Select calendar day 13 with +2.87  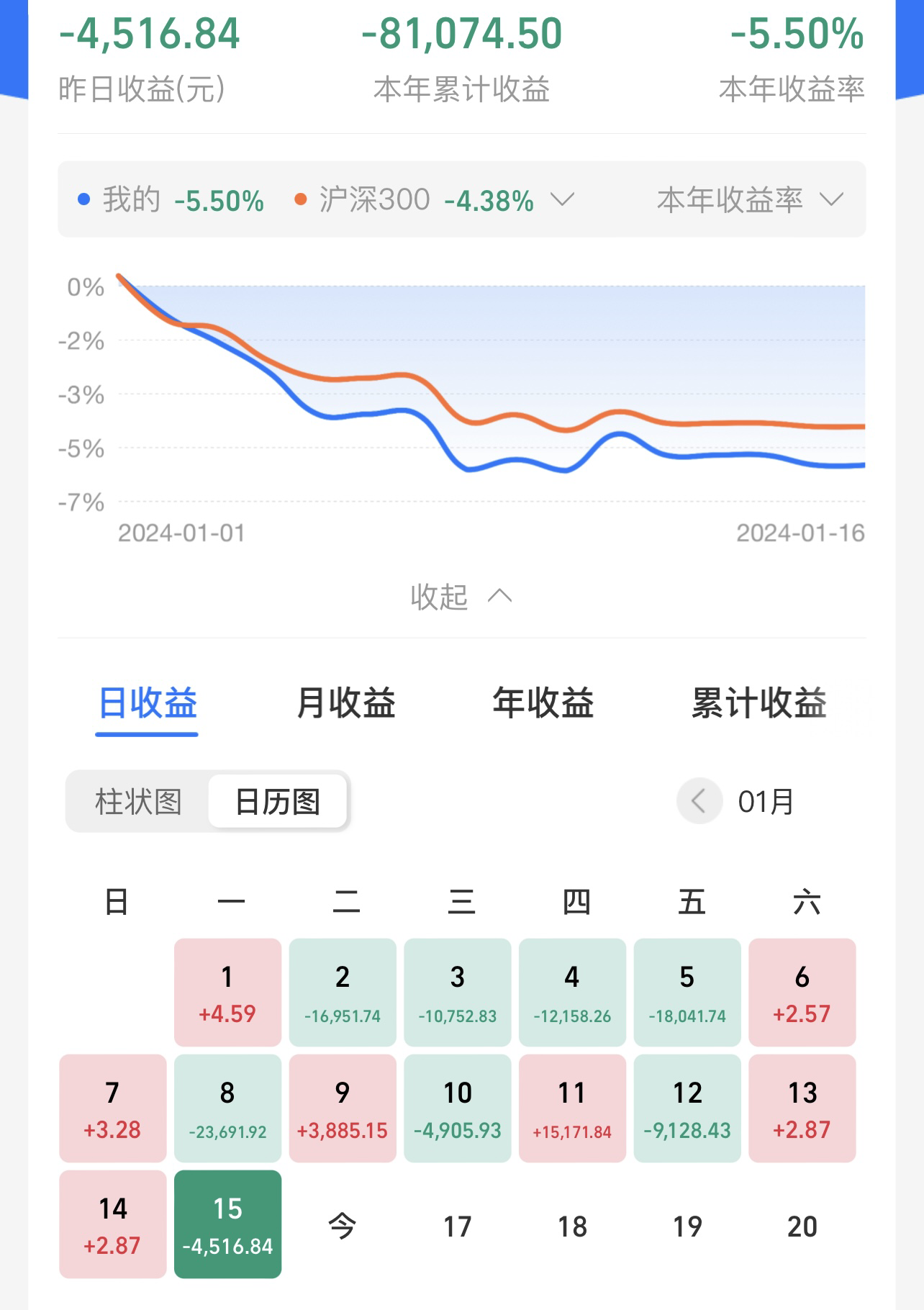pyautogui.click(x=802, y=1108)
